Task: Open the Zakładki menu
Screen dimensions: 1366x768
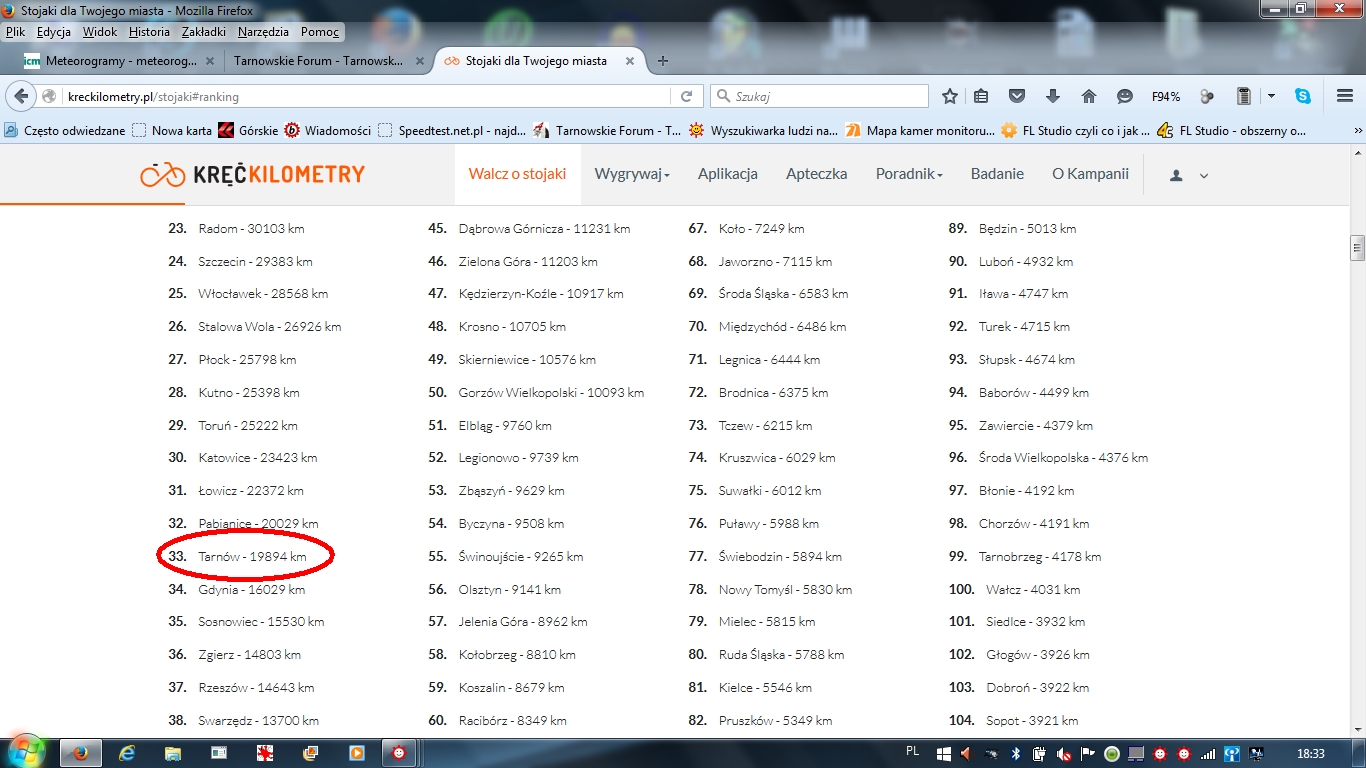Action: click(x=202, y=32)
